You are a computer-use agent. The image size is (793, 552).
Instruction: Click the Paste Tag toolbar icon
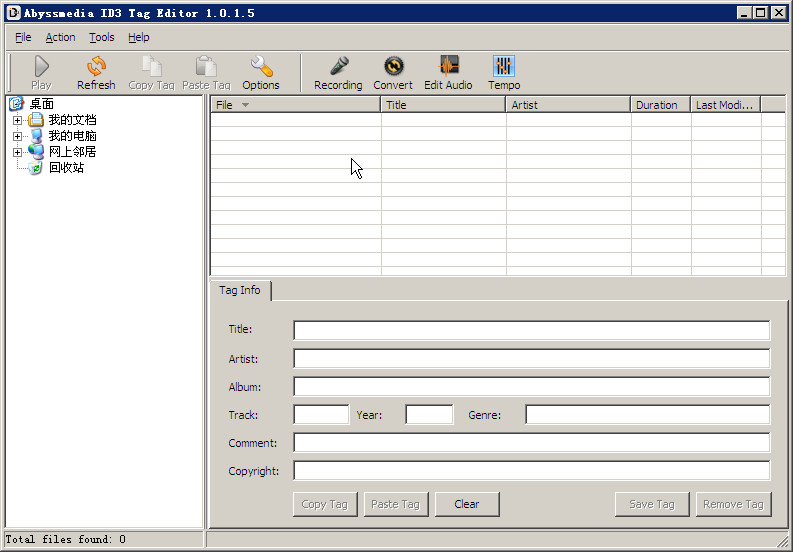206,66
